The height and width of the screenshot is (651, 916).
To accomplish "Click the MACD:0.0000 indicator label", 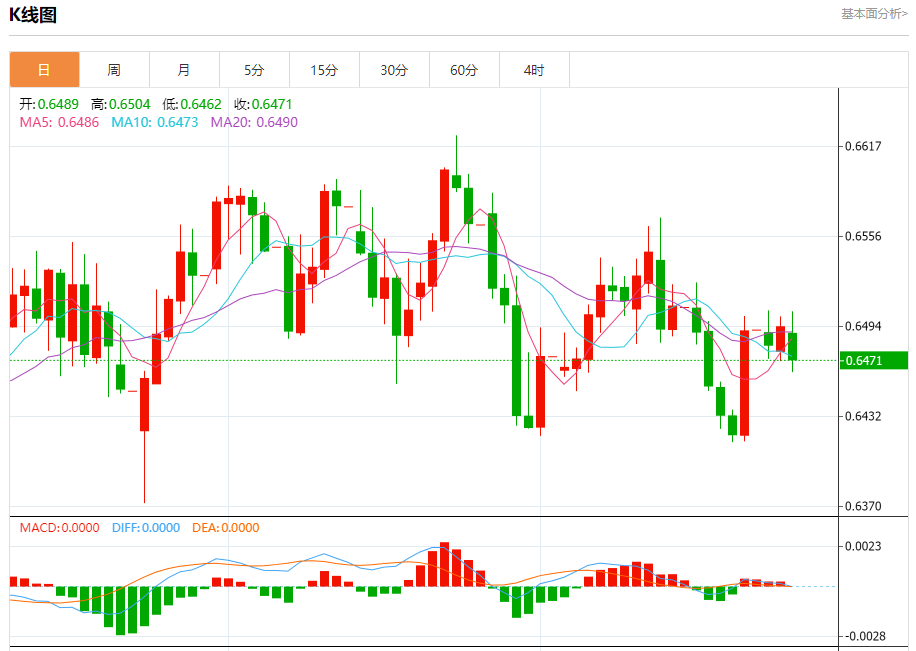I will click(x=60, y=528).
